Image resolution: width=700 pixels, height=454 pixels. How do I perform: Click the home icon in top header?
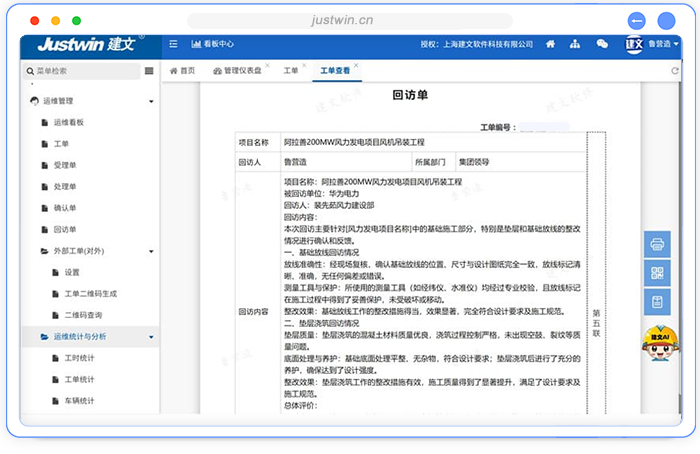tap(549, 44)
